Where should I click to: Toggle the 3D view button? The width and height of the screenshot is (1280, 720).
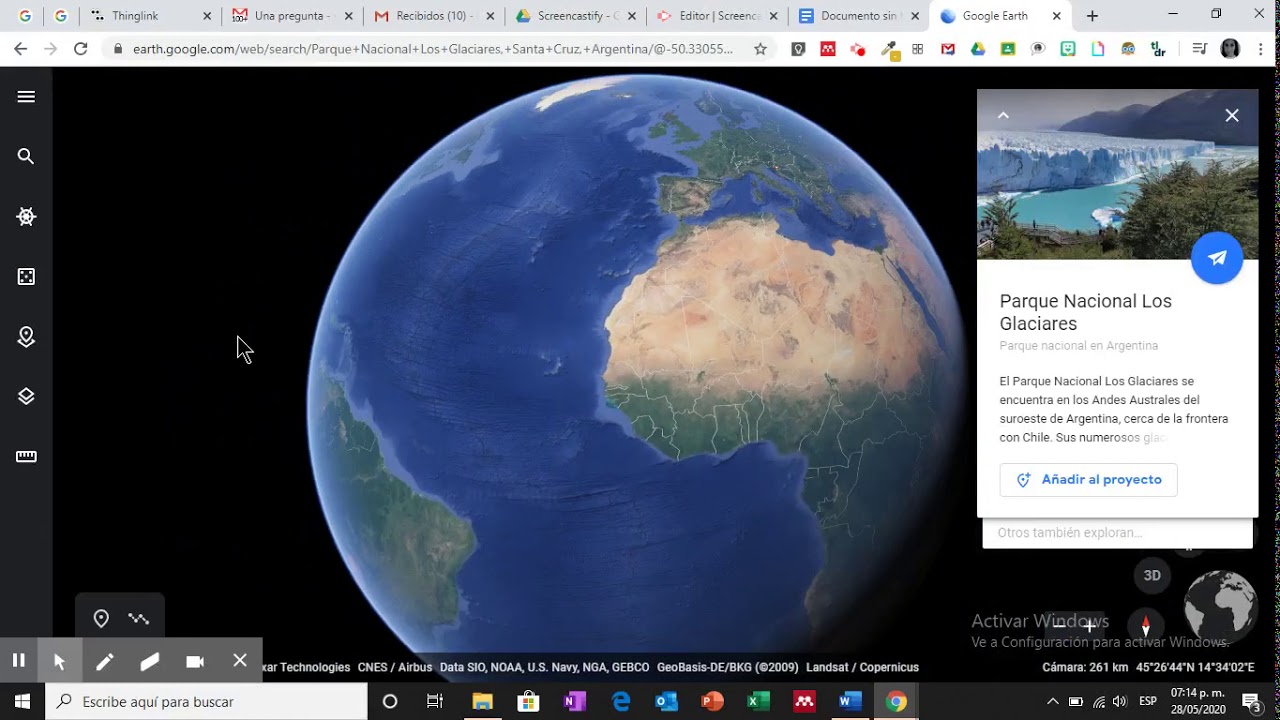(1152, 575)
